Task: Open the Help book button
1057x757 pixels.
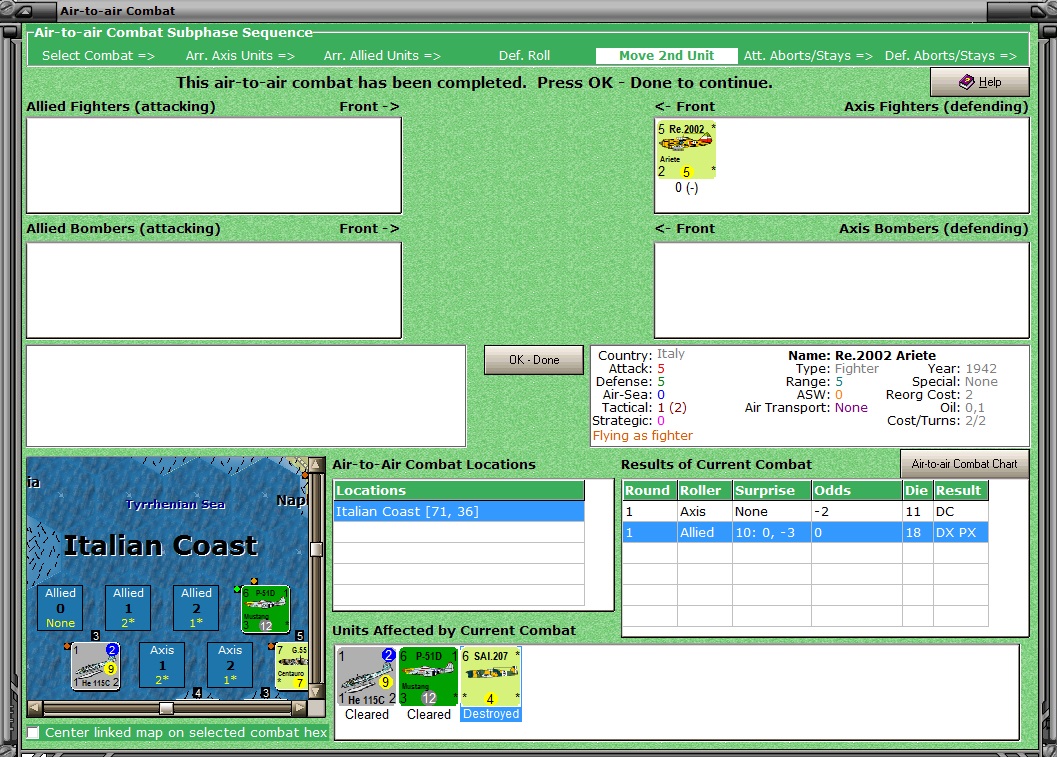Action: pyautogui.click(x=979, y=82)
